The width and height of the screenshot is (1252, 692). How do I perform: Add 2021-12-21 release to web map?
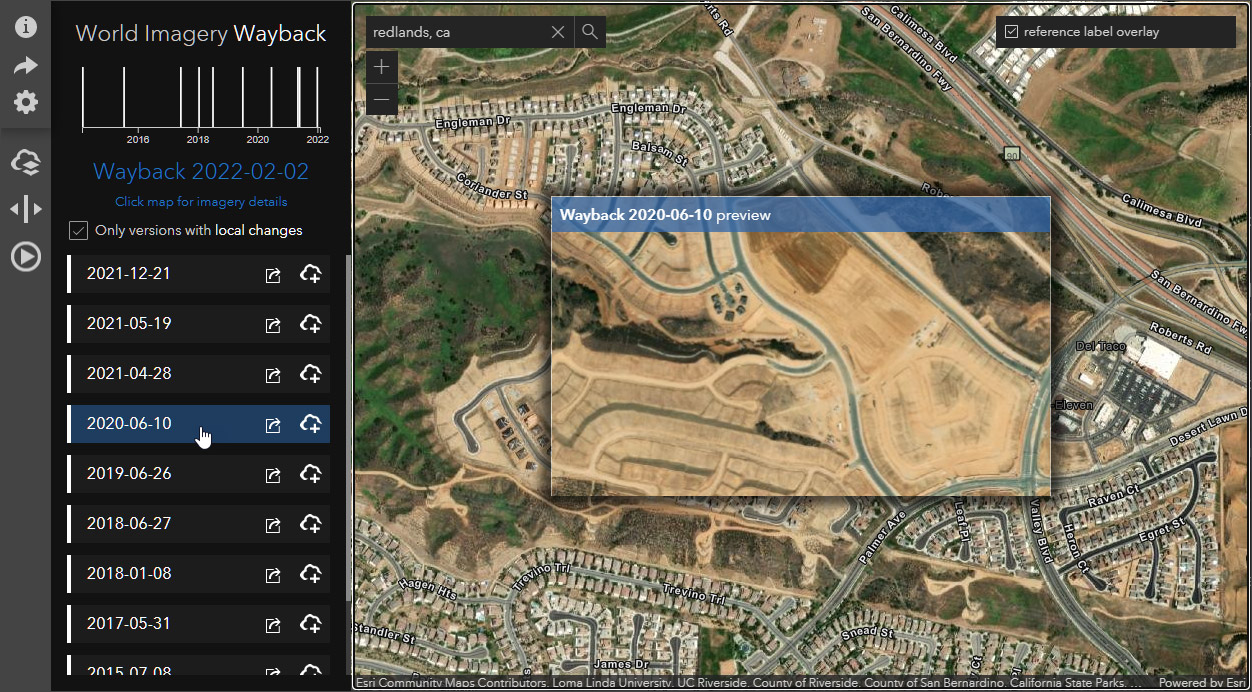pos(311,274)
